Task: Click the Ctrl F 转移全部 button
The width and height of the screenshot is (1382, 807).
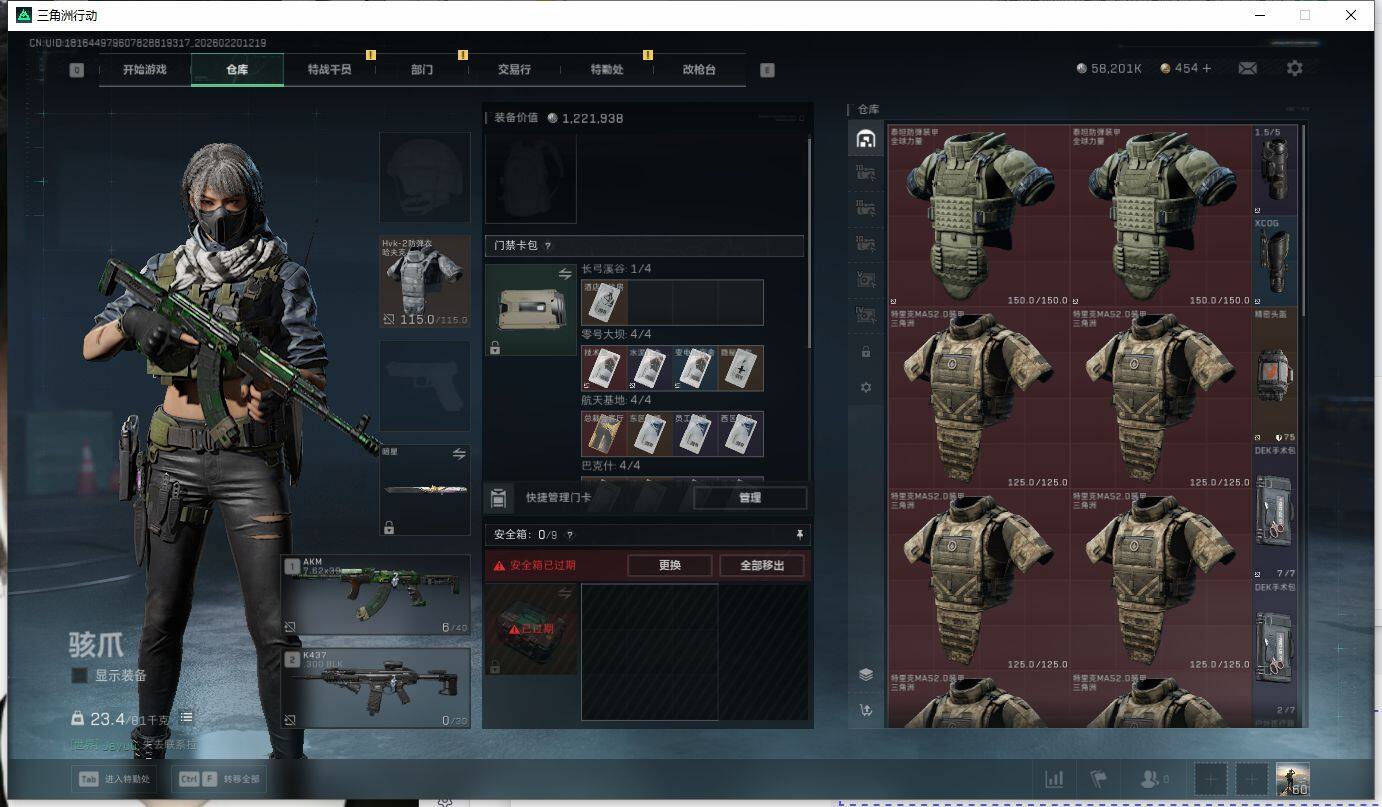Action: pyautogui.click(x=220, y=779)
